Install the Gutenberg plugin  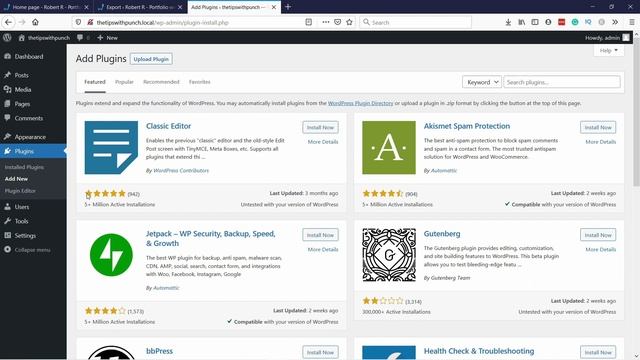coord(598,235)
